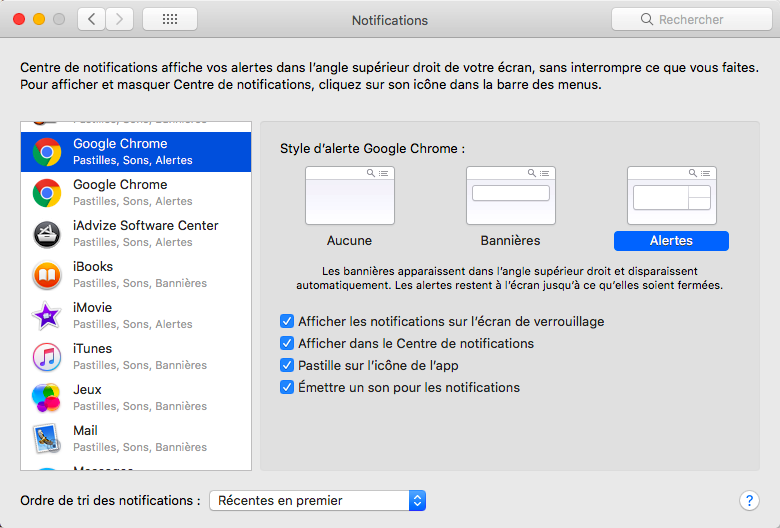Screen dimensions: 780x528
Task: Choose the Bannières label
Action: 510,240
